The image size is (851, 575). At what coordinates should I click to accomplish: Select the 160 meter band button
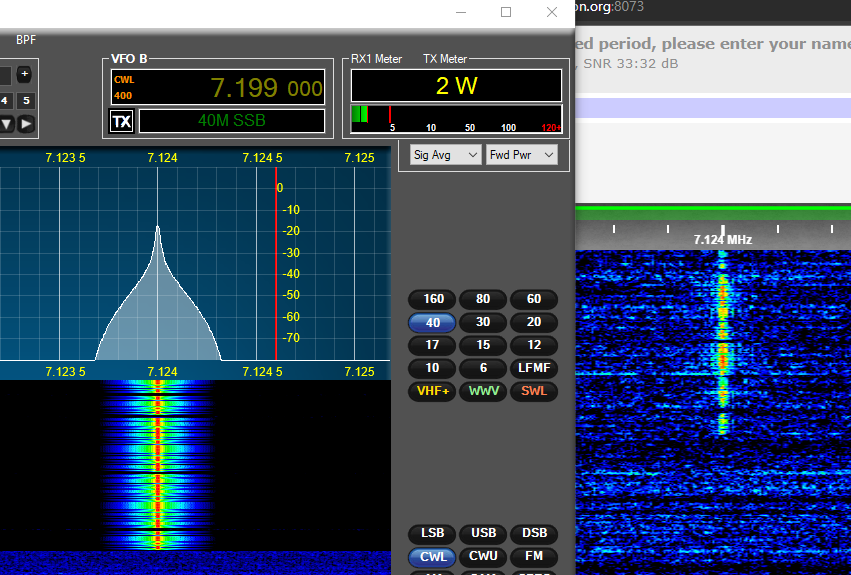pos(433,299)
